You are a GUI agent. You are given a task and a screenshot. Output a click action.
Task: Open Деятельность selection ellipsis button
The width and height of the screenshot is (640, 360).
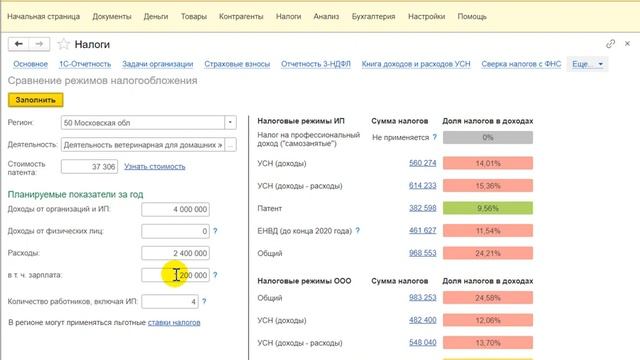click(x=230, y=144)
